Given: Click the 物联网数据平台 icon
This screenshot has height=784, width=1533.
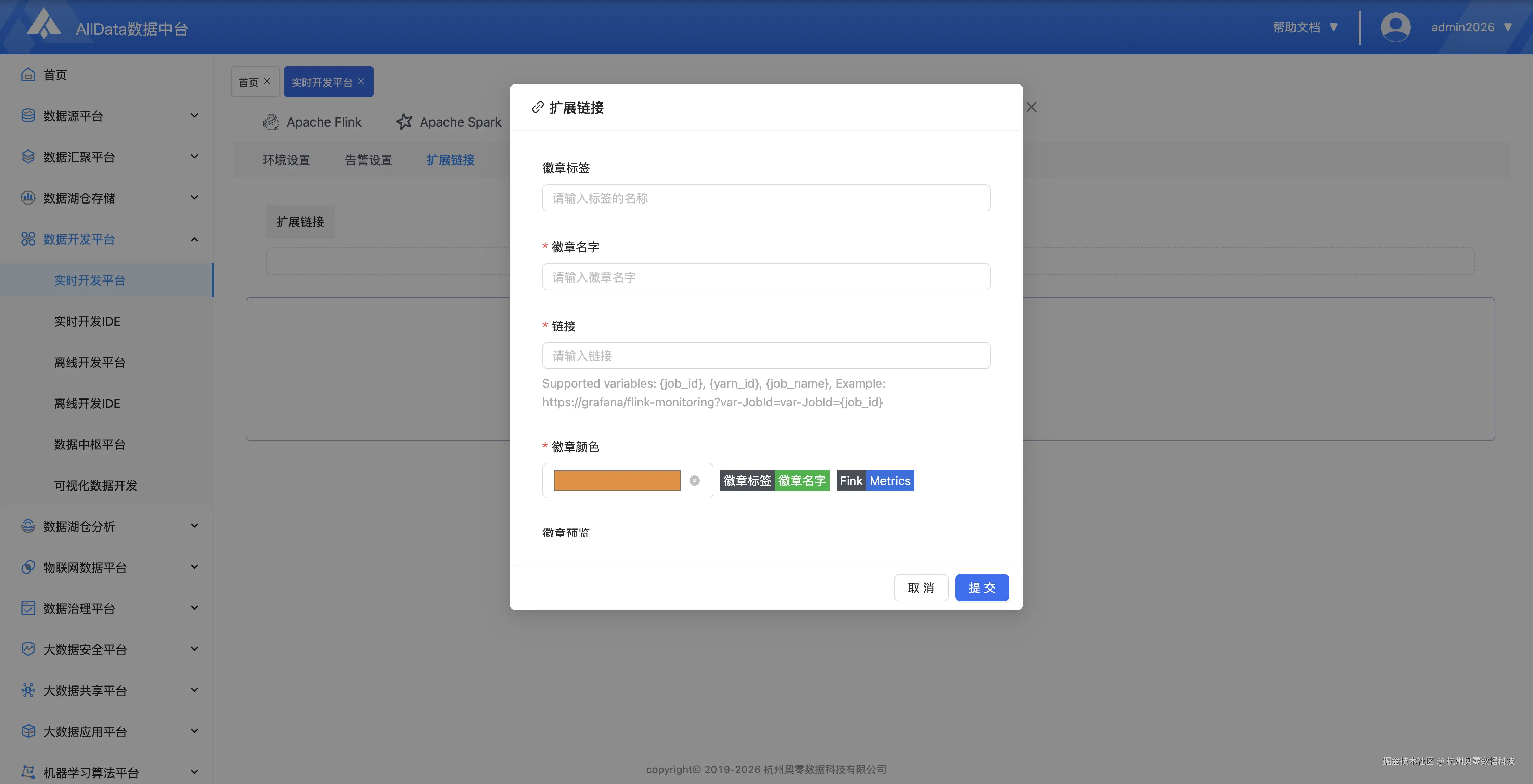Looking at the screenshot, I should (x=28, y=567).
